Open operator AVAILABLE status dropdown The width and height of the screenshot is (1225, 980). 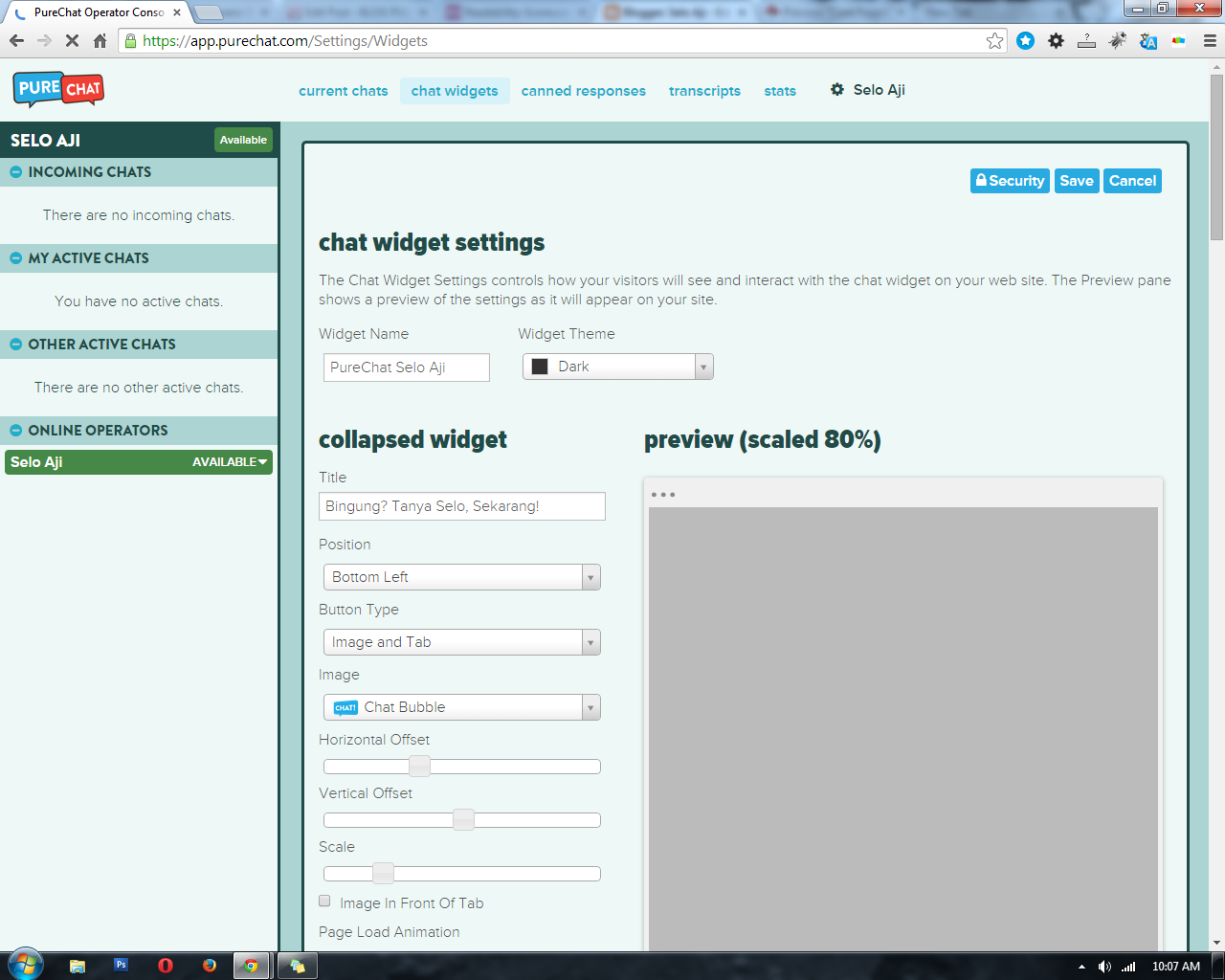pyautogui.click(x=230, y=462)
